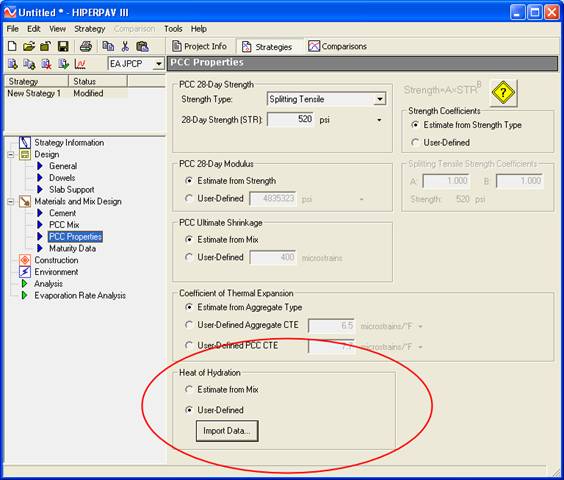
Task: Run analysis with the red chart icon
Action: coord(80,64)
